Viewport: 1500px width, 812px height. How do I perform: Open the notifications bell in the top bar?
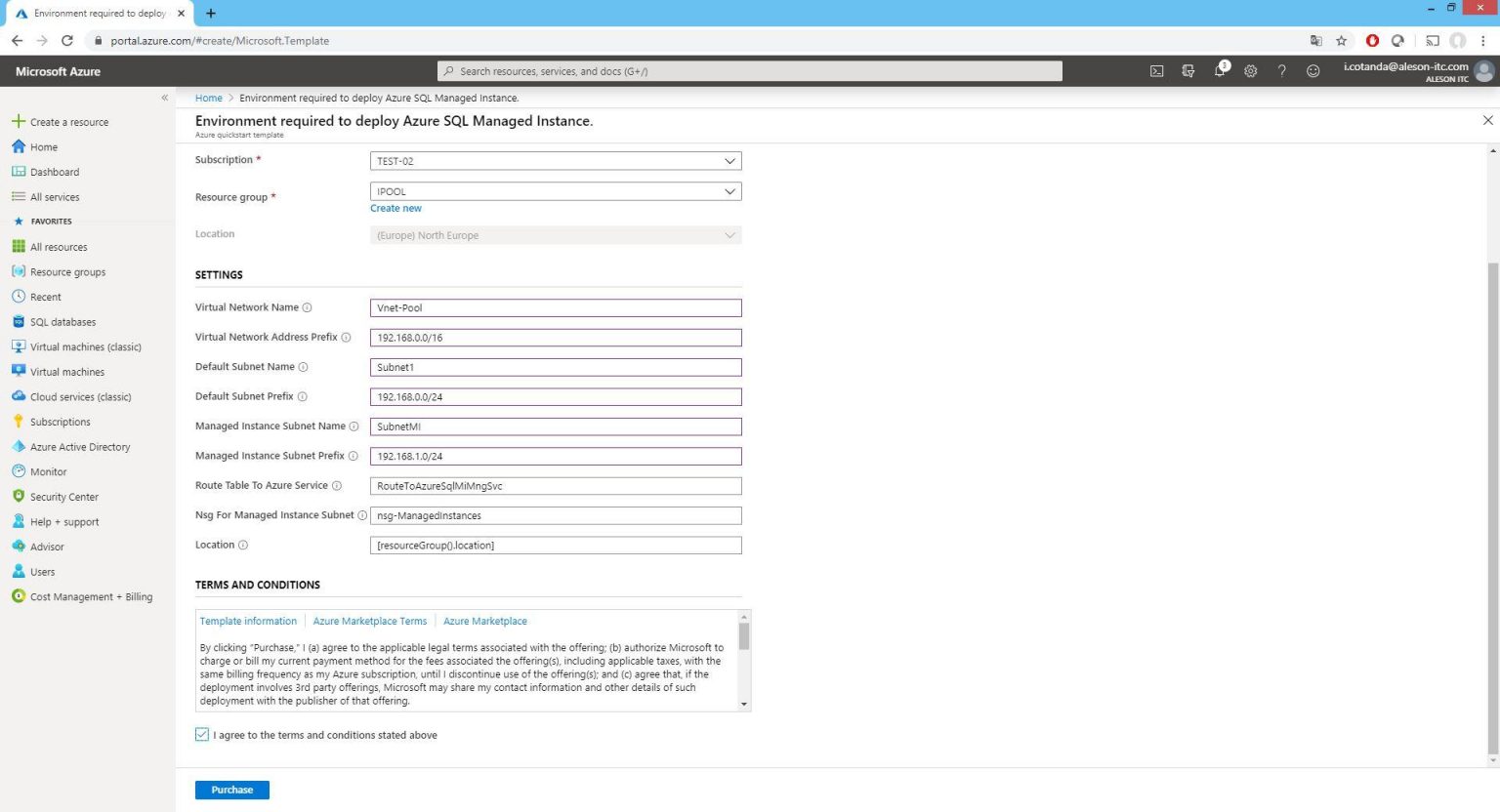pyautogui.click(x=1220, y=70)
